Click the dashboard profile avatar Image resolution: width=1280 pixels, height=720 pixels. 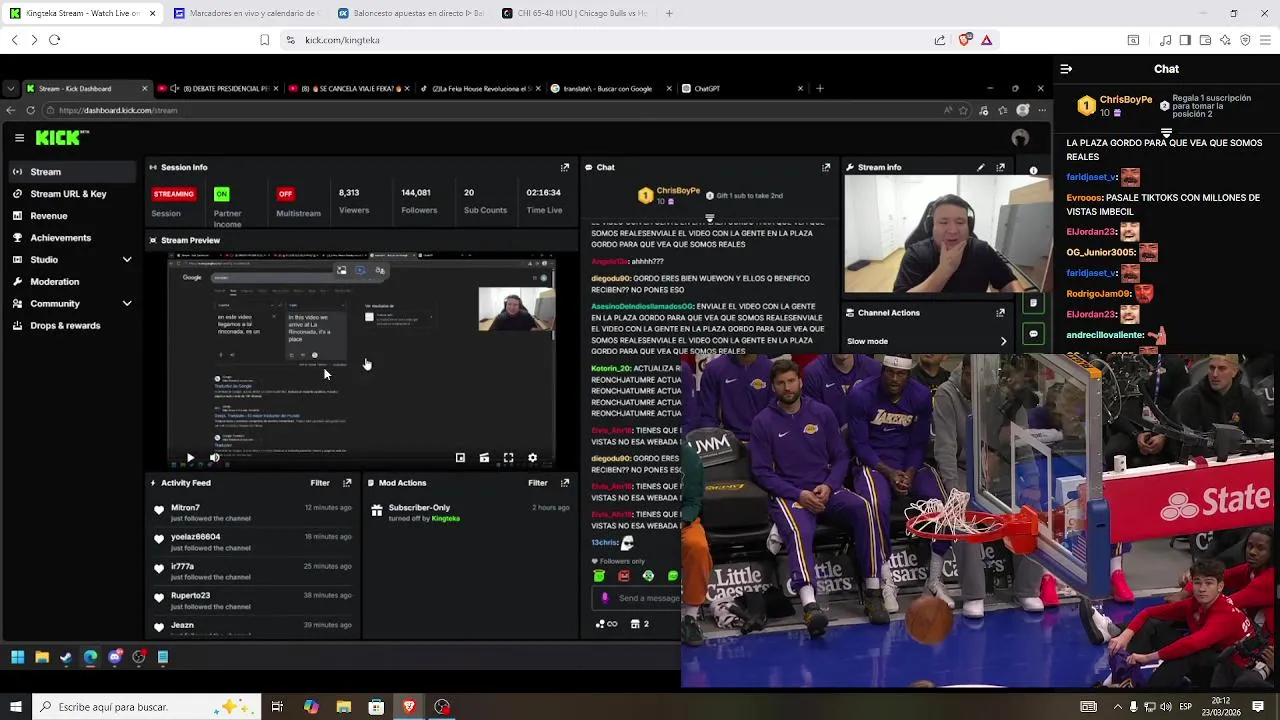1020,138
